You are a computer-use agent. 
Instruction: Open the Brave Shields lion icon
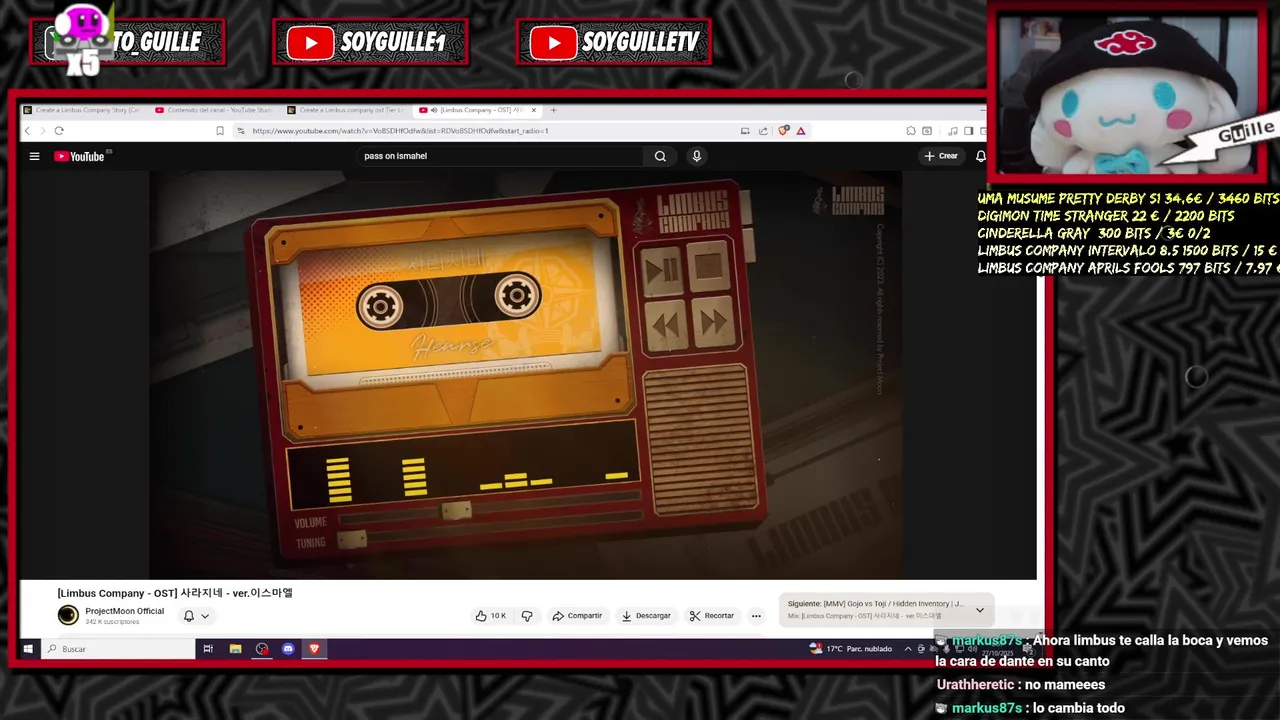[x=785, y=131]
